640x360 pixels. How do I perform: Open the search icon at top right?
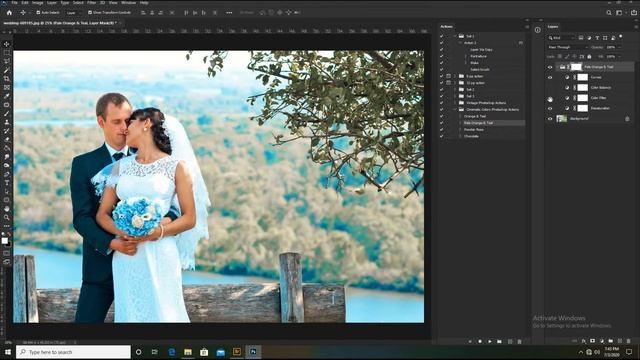click(x=609, y=13)
